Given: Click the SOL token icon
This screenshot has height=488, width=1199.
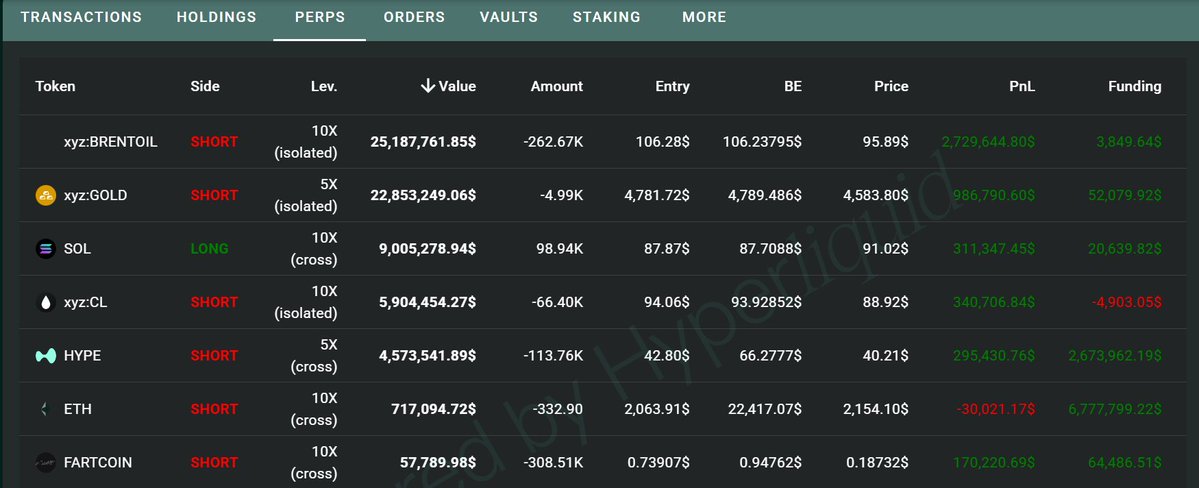Looking at the screenshot, I should [45, 249].
